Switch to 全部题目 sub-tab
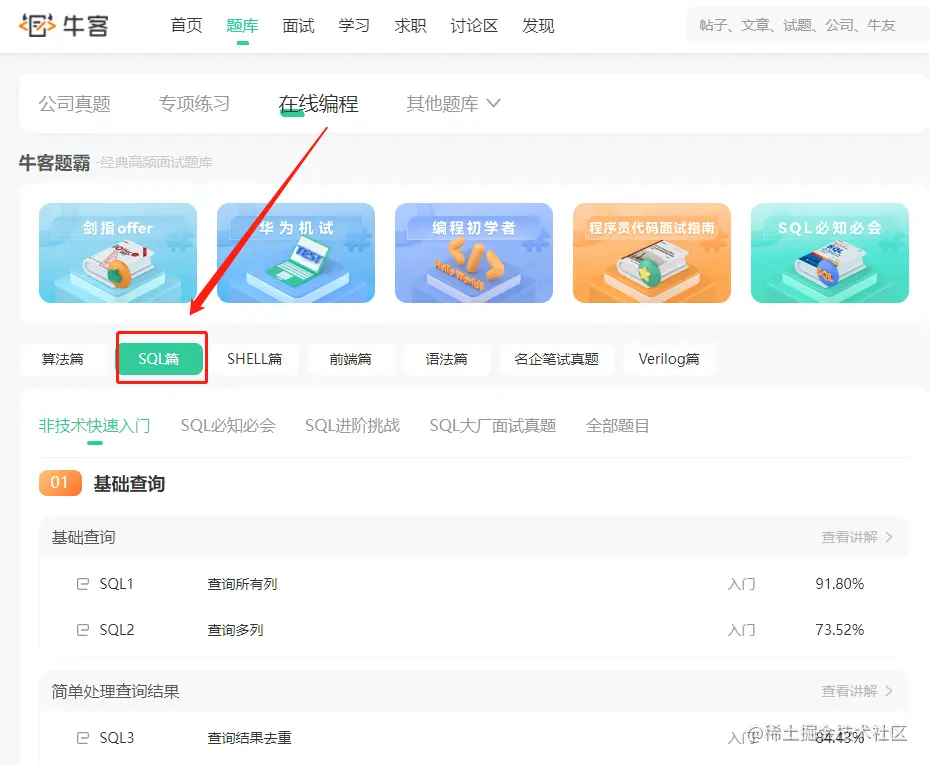929x765 pixels. point(617,425)
